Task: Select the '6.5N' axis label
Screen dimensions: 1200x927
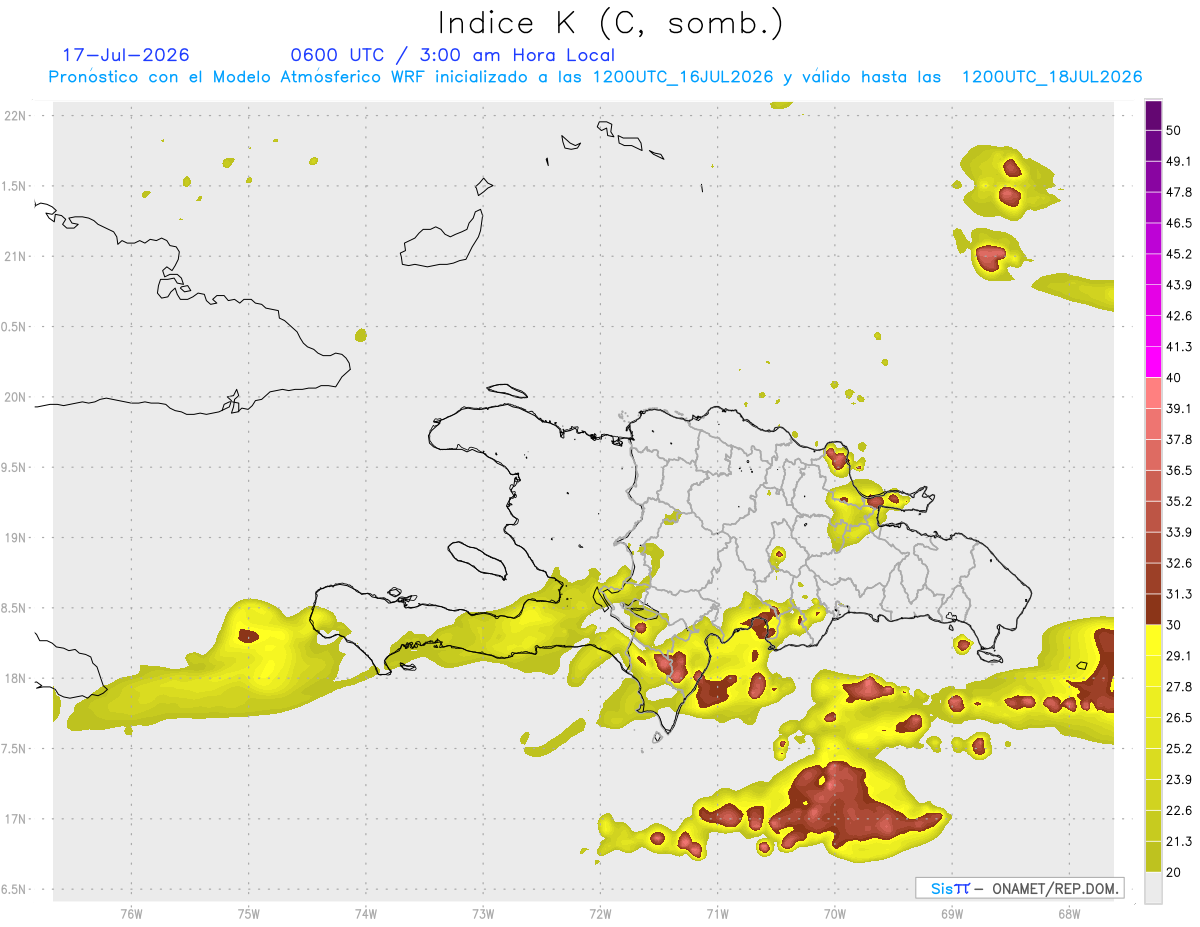Action: (x=16, y=889)
